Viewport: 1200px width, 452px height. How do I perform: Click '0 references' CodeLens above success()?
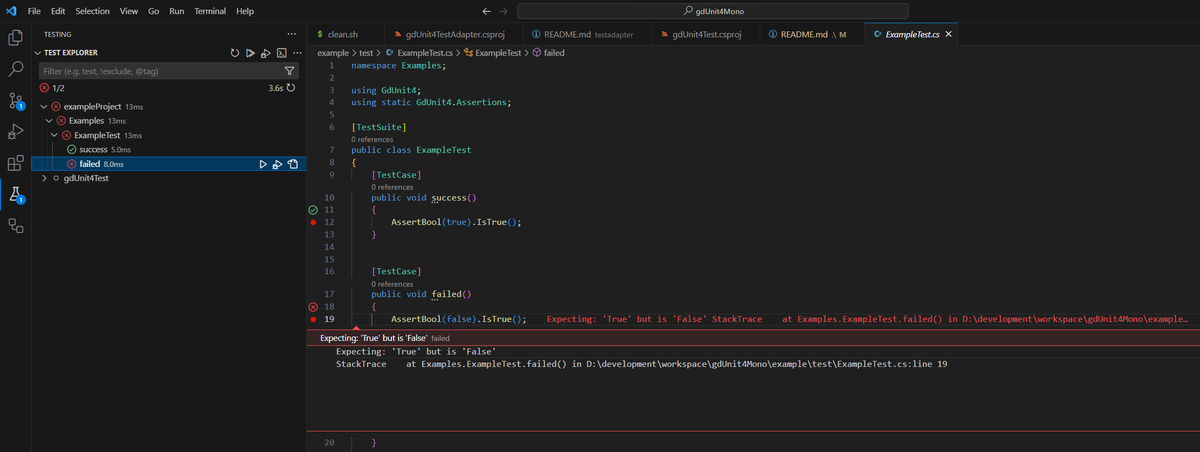pos(392,187)
